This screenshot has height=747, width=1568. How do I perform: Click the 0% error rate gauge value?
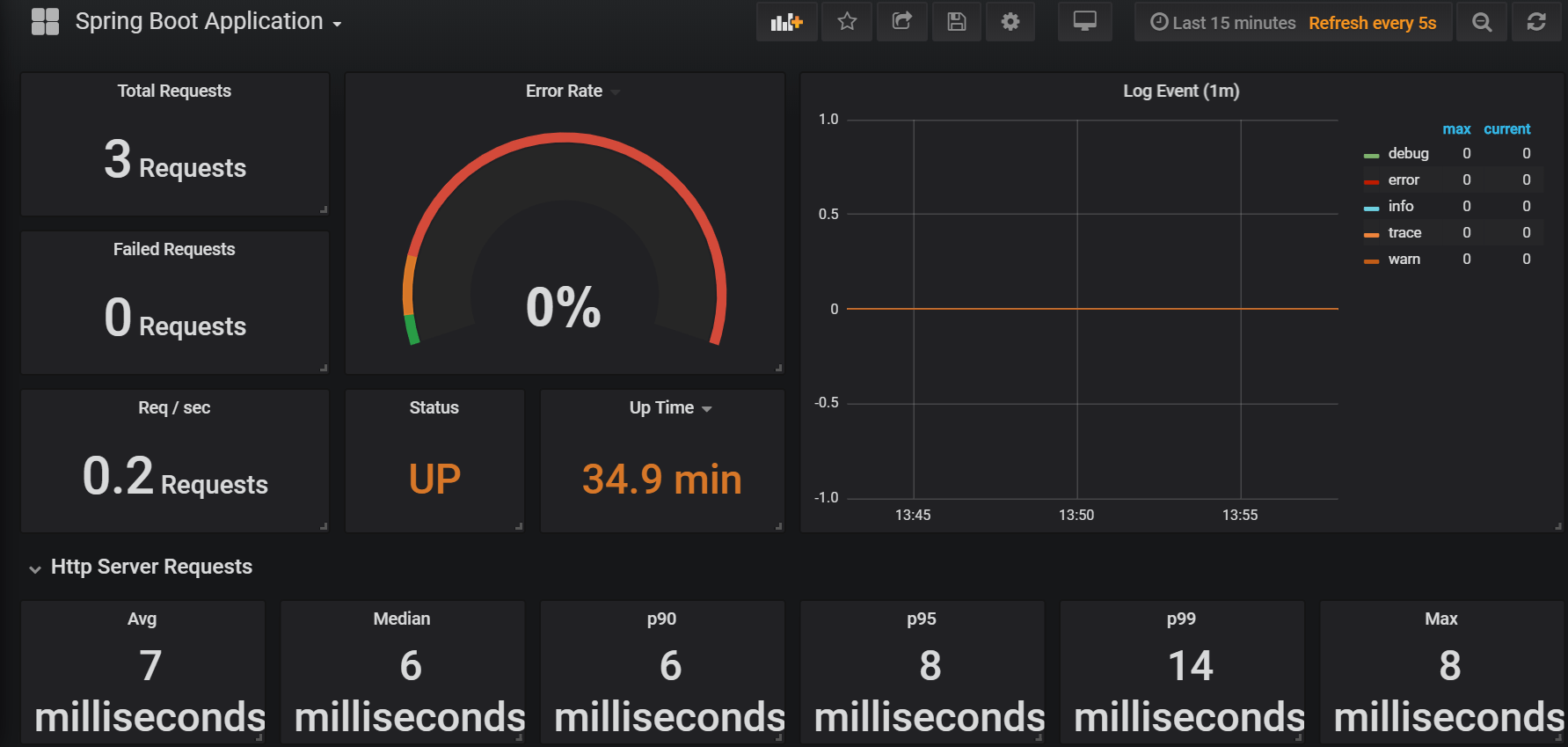coord(564,307)
